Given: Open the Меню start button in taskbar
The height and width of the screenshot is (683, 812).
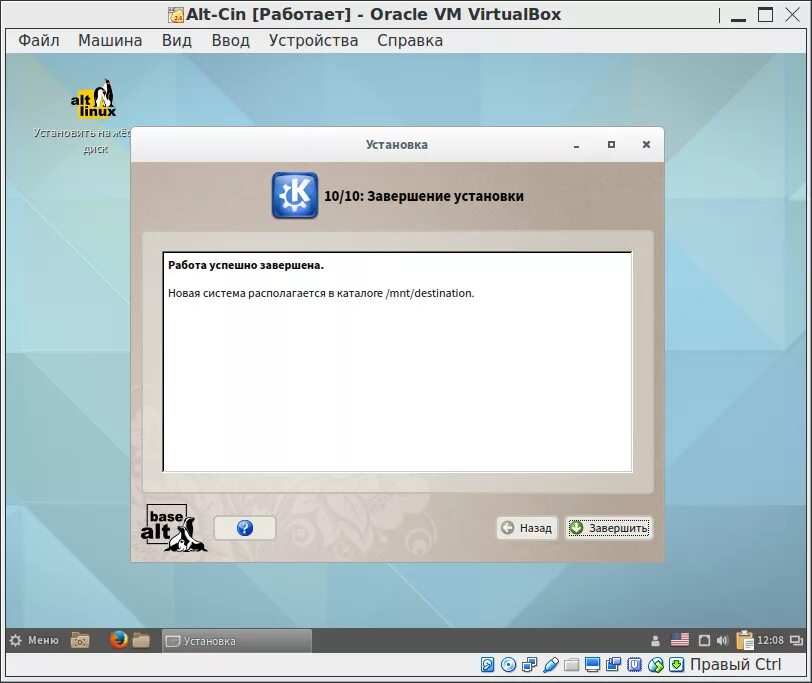Looking at the screenshot, I should (35, 641).
